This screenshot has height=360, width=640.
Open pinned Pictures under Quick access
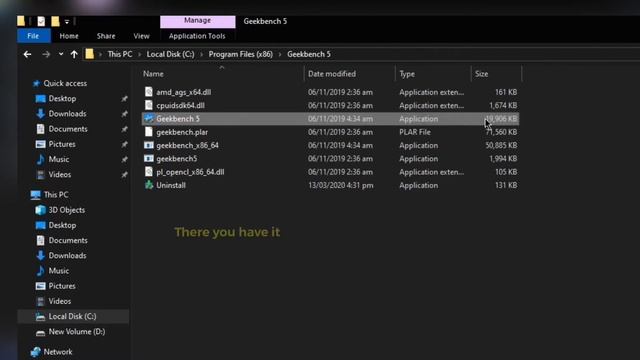click(62, 144)
